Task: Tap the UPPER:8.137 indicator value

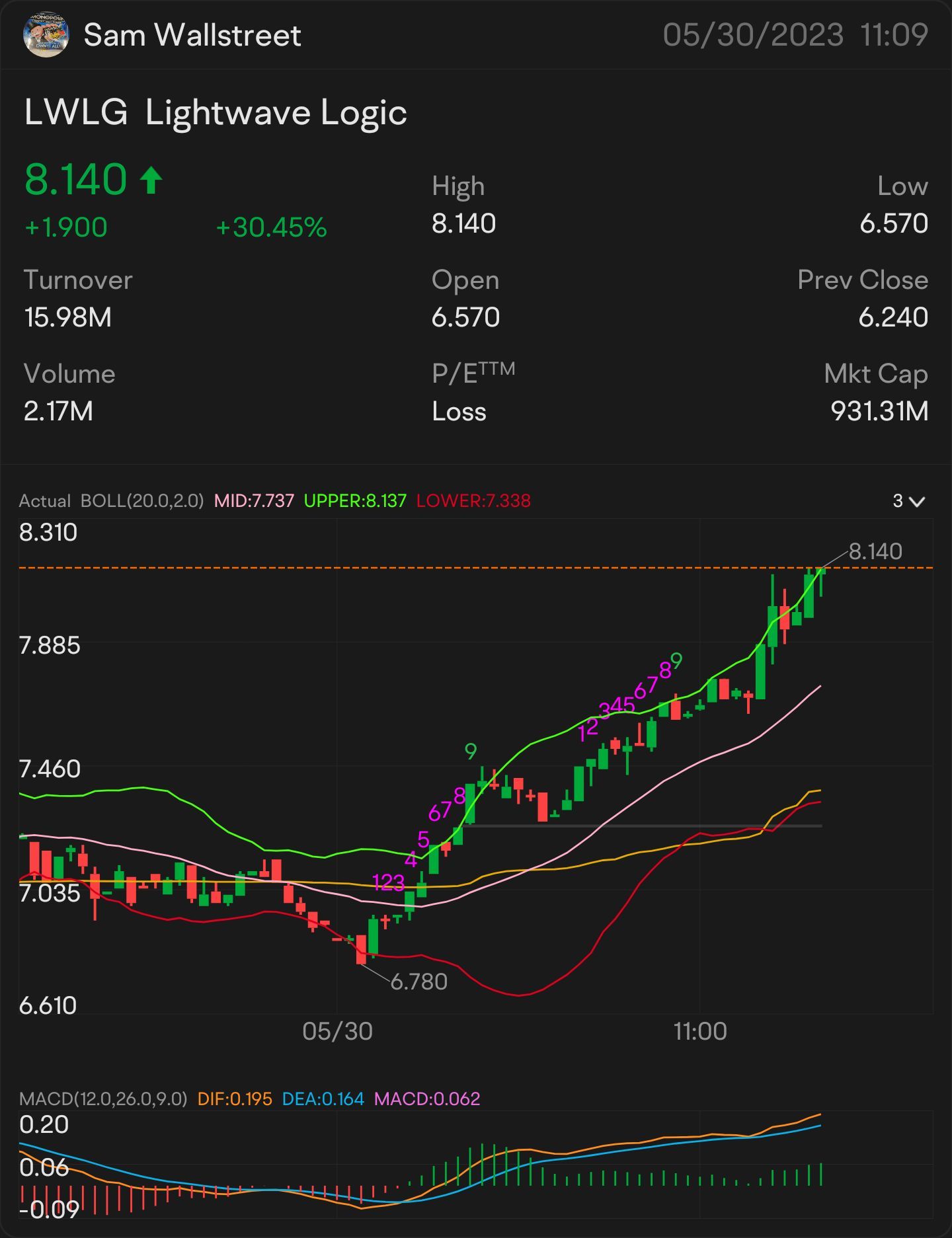Action: coord(355,501)
